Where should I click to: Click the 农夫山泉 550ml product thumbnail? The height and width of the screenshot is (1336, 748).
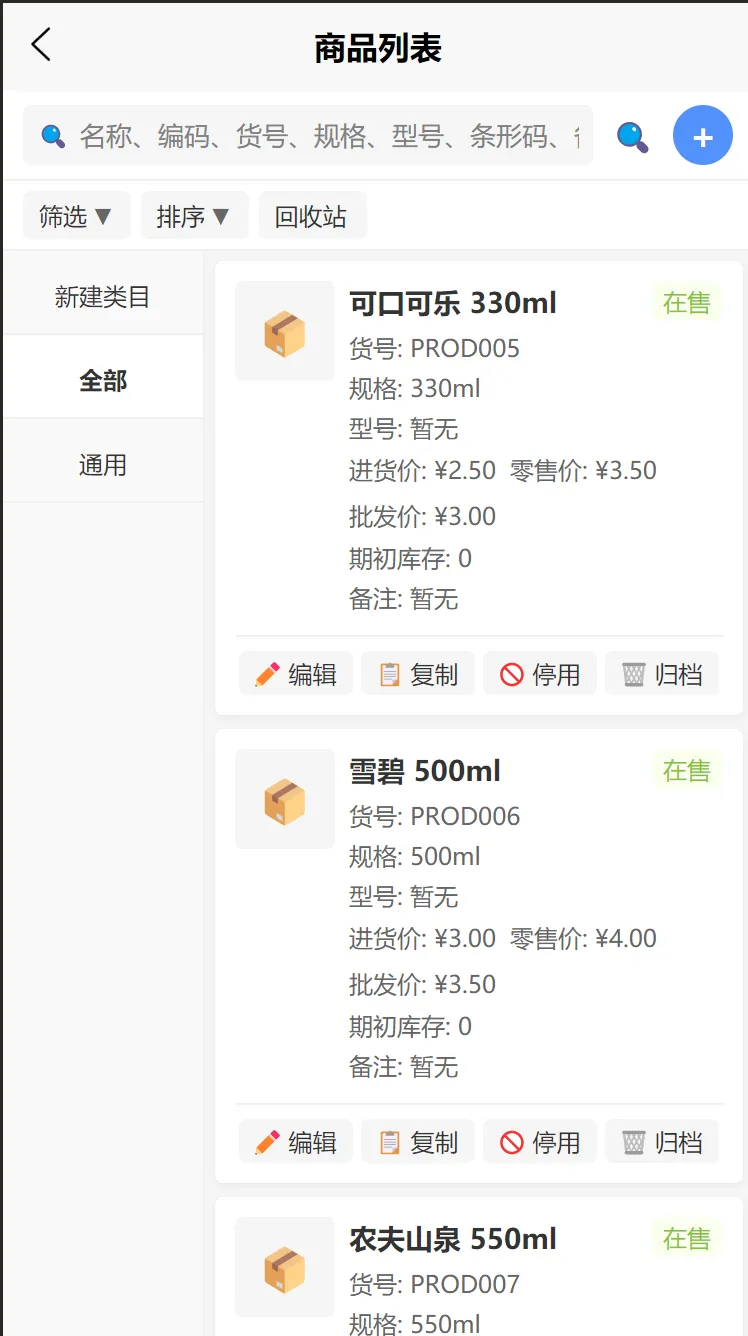click(x=285, y=1266)
